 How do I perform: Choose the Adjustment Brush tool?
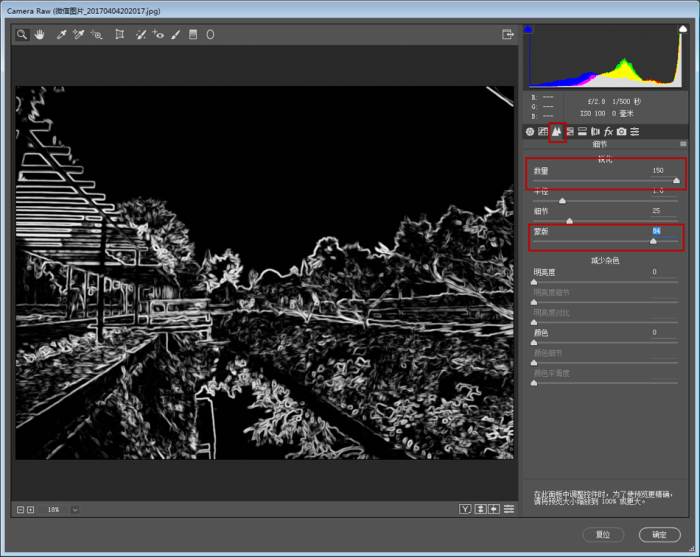(175, 34)
